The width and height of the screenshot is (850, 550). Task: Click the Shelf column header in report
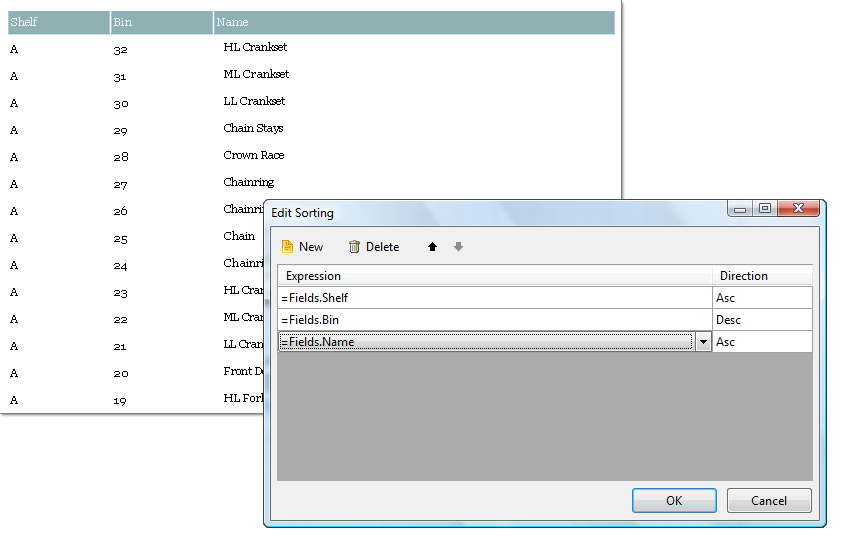(x=59, y=22)
